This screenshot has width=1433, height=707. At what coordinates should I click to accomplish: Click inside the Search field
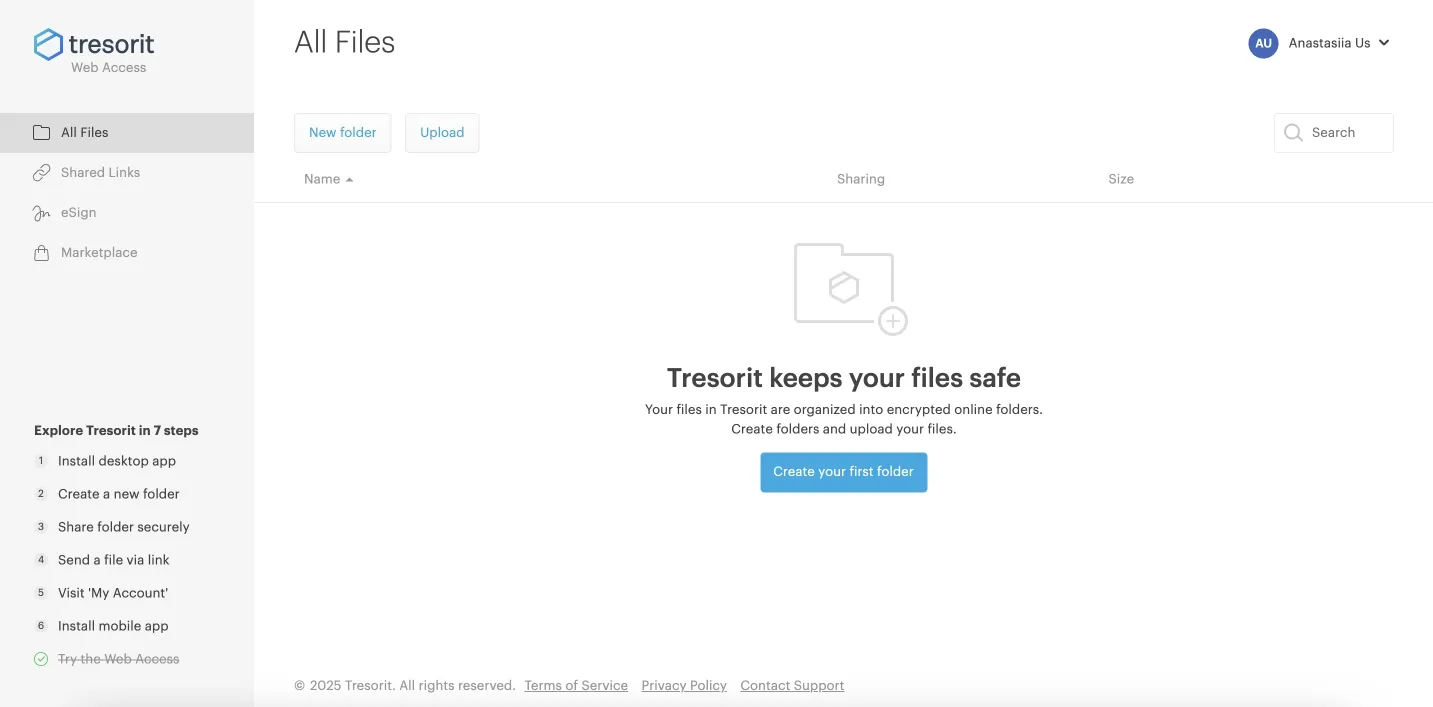[x=1340, y=132]
